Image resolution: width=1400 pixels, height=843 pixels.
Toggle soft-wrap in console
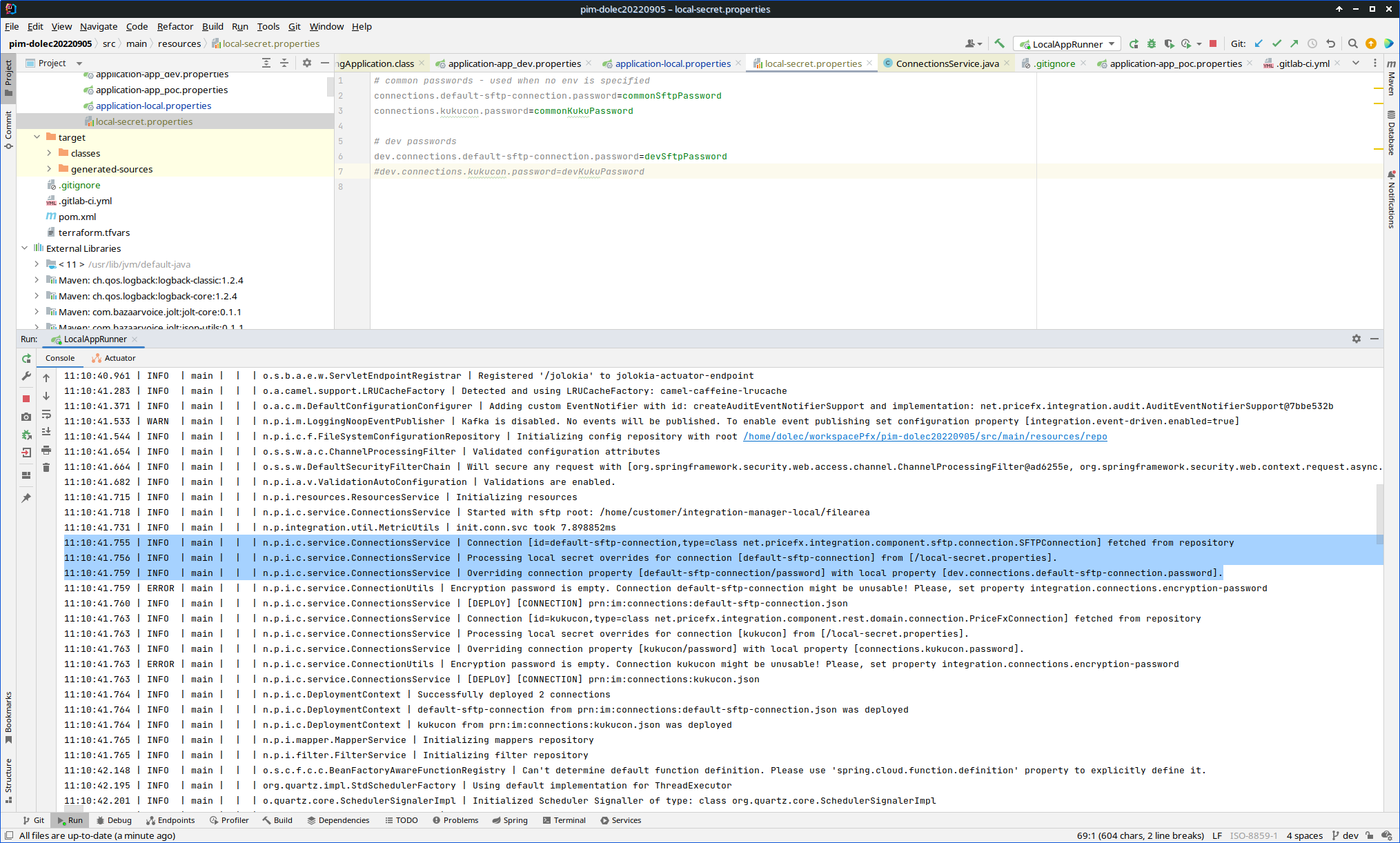click(x=46, y=414)
